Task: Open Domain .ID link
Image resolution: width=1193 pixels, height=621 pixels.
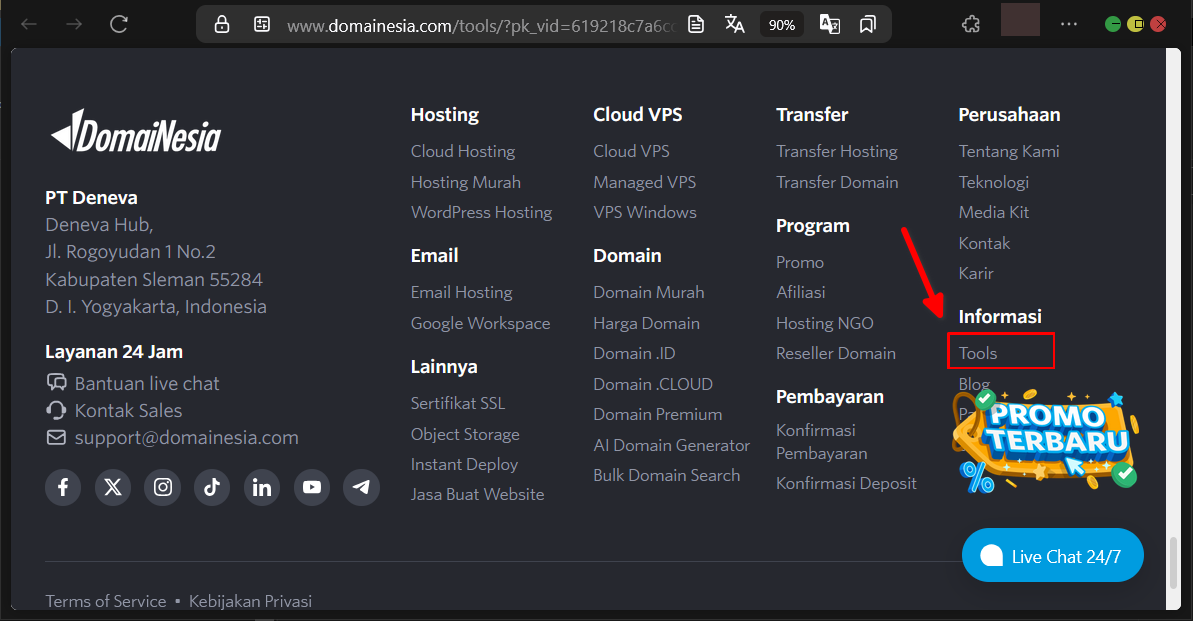Action: point(635,353)
